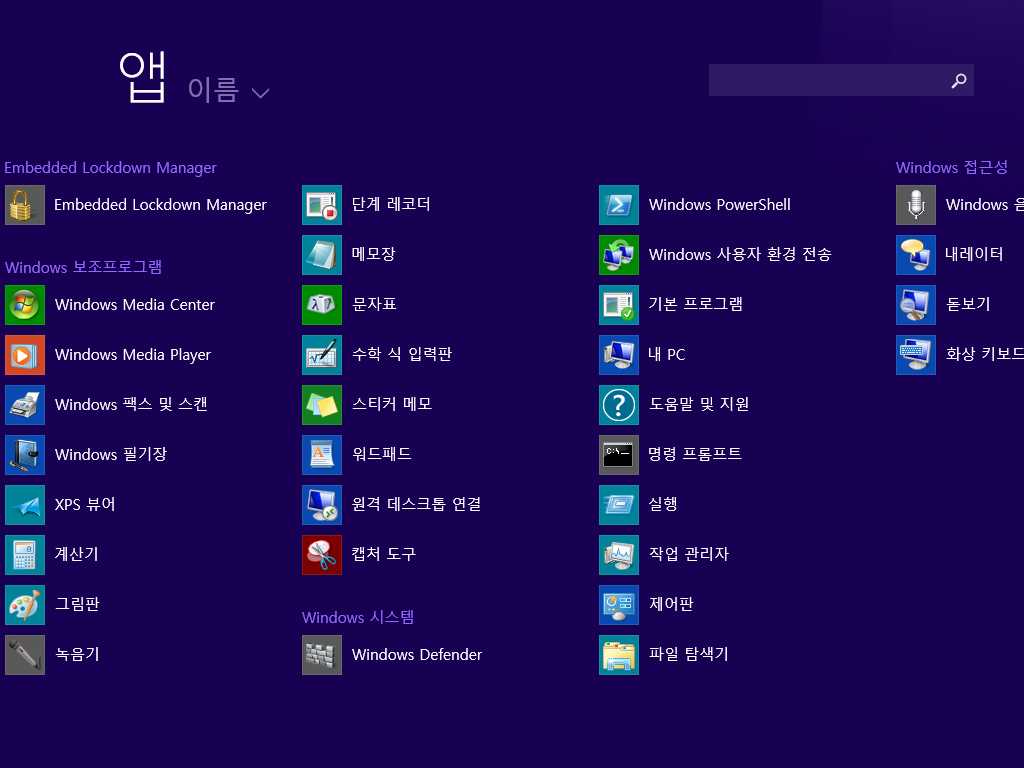Open the 돋보기 magnifier icon
This screenshot has width=1024, height=768.
[x=916, y=305]
